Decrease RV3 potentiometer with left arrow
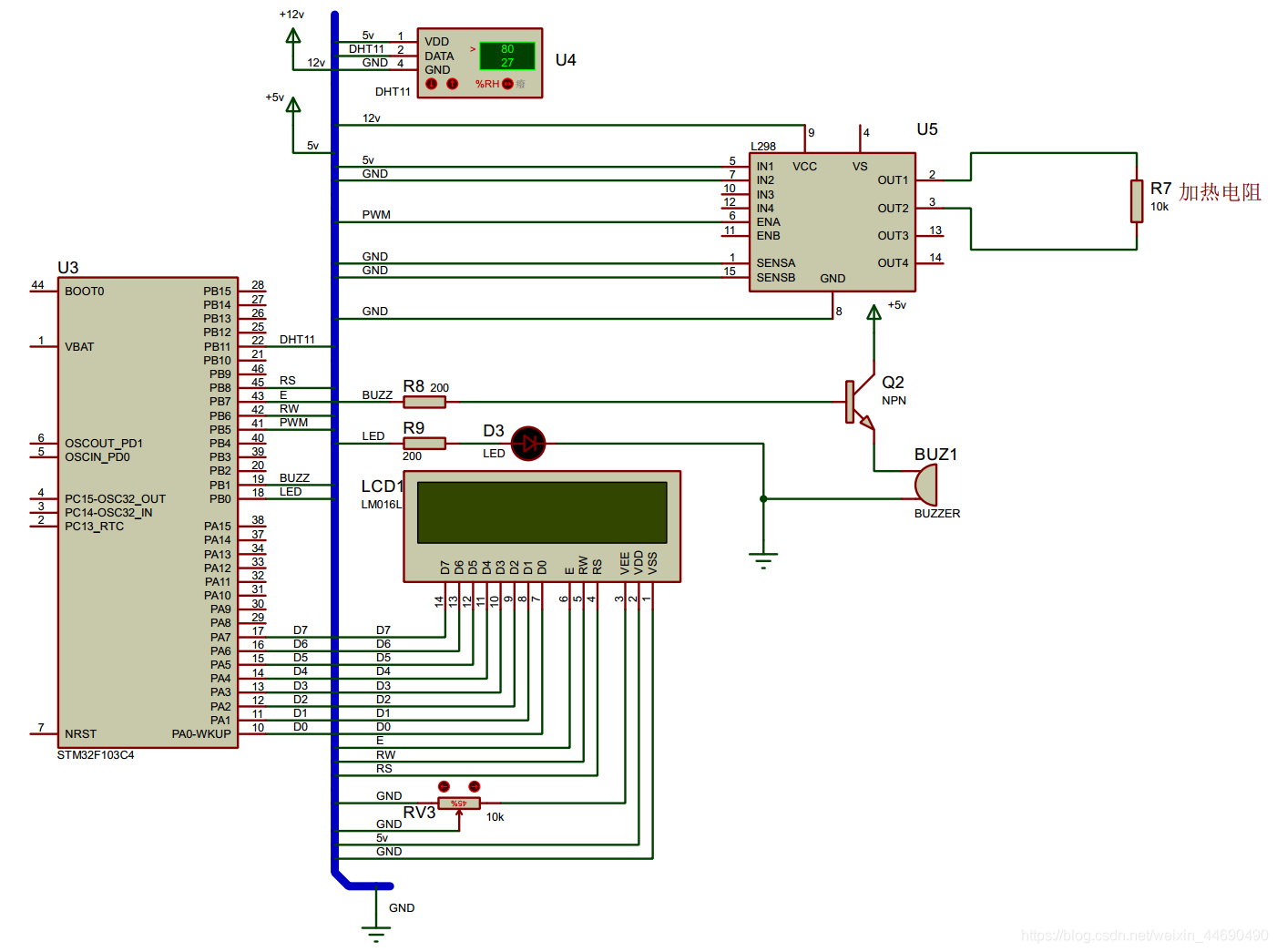Viewport: 1277px width, 952px height. pos(444,786)
